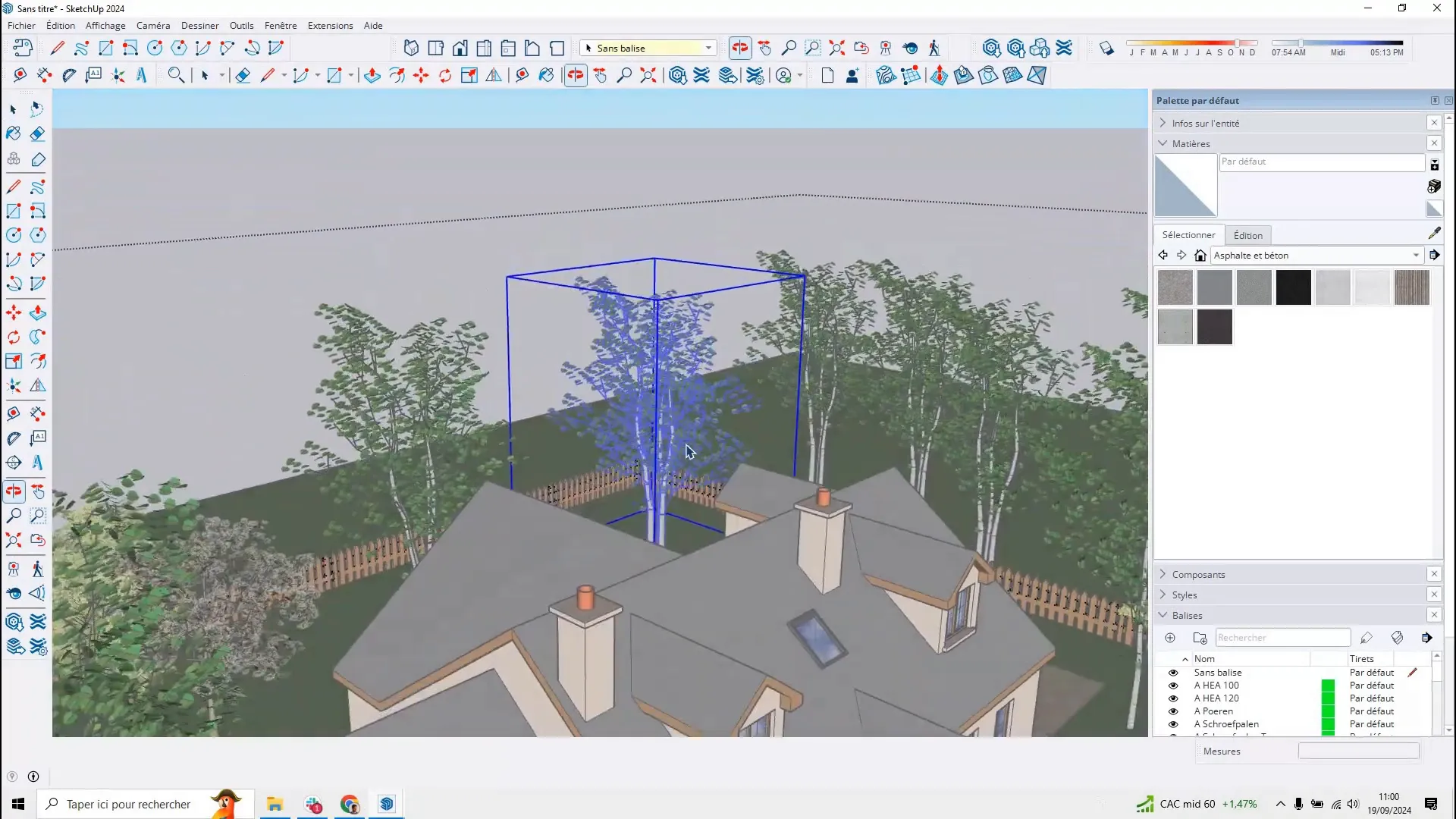Click the material sample eyedropper icon
This screenshot has height=819, width=1456.
[x=1434, y=234]
